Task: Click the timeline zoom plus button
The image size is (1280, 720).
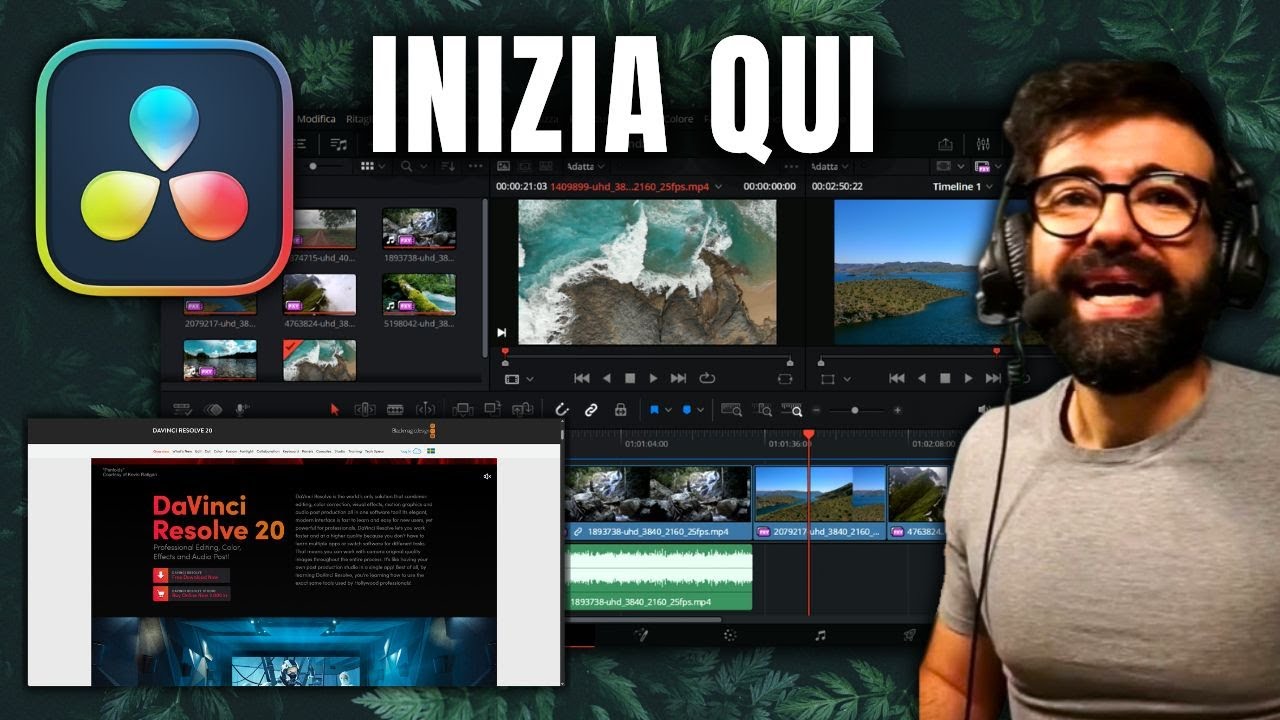Action: point(897,410)
